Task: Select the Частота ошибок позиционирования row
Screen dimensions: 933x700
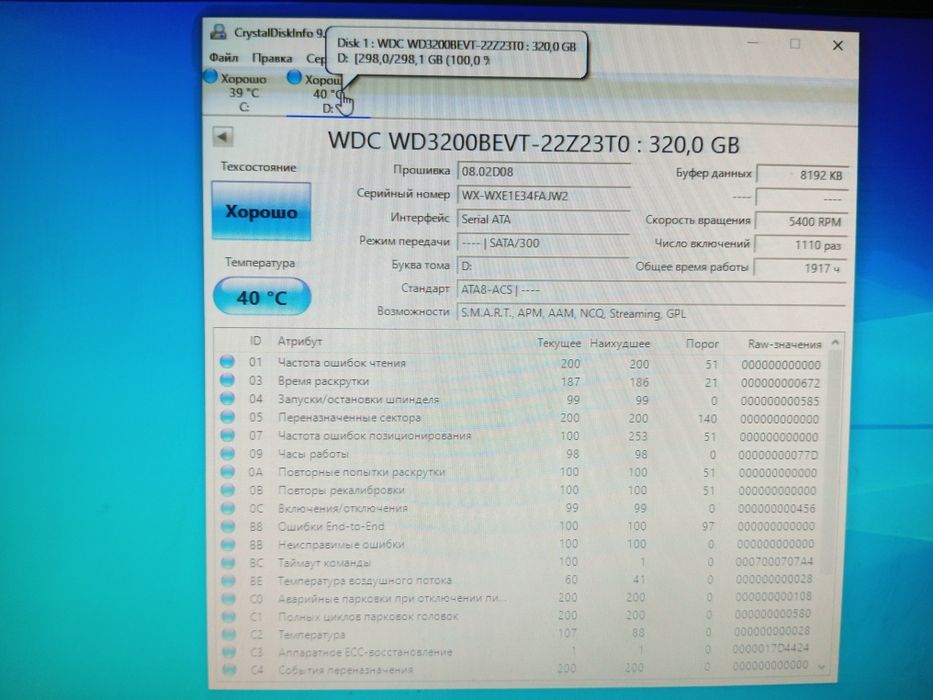Action: [x=521, y=436]
